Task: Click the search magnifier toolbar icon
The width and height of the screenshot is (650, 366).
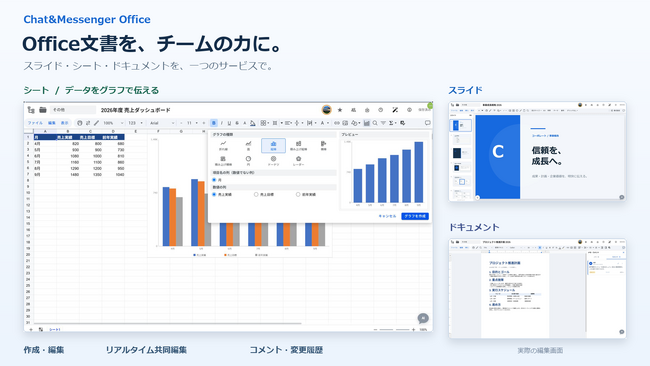Action: click(x=375, y=123)
